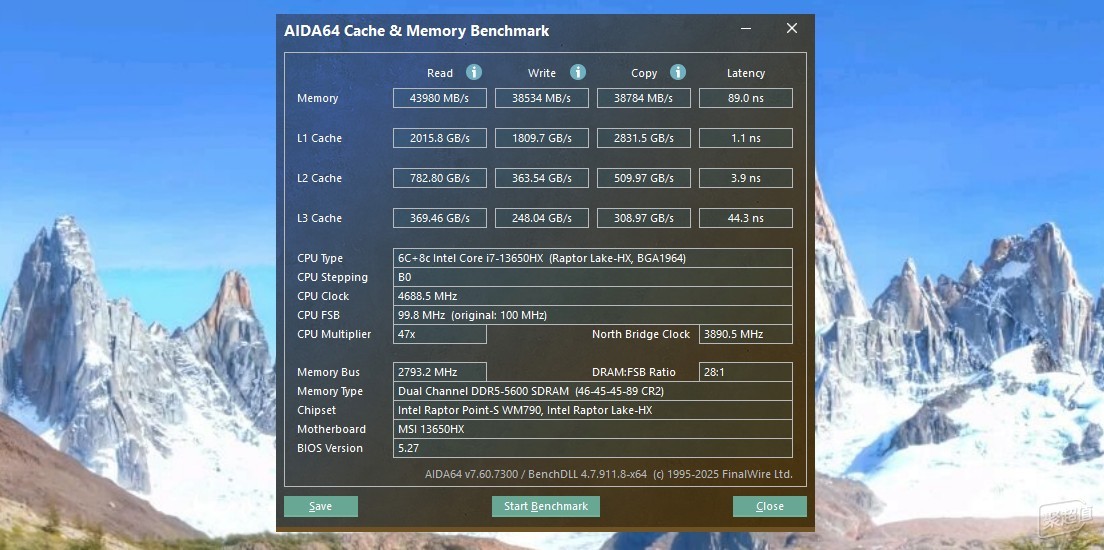Click the info icon next to Read

click(x=474, y=72)
